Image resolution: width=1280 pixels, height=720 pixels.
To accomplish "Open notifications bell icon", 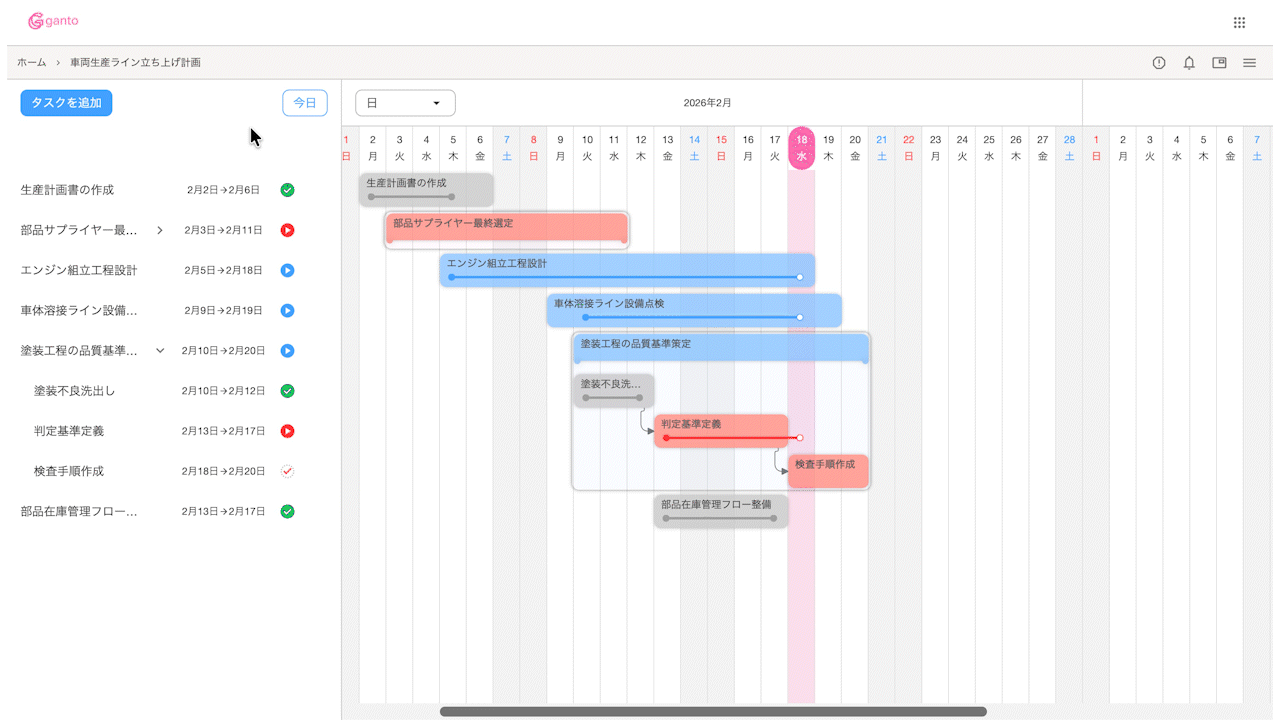I will click(x=1189, y=63).
